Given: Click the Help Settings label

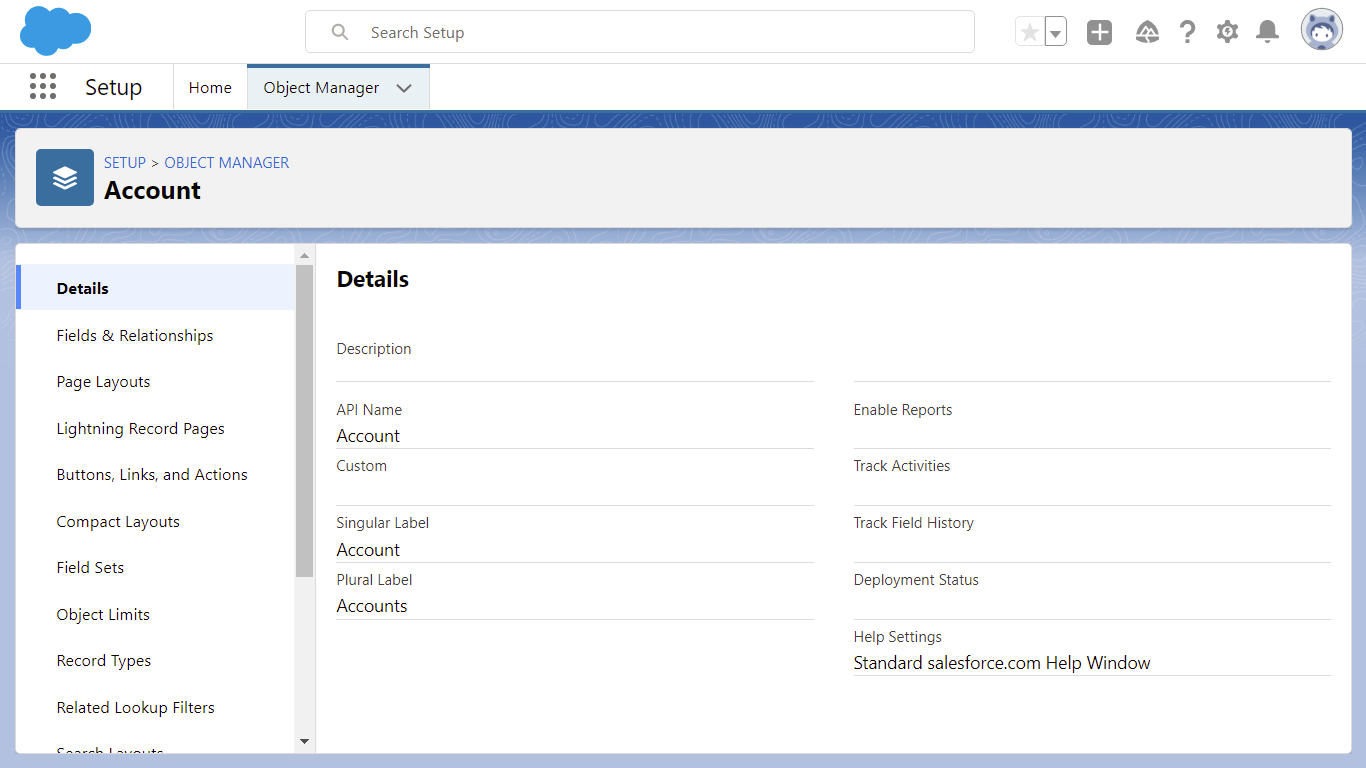Looking at the screenshot, I should pyautogui.click(x=898, y=637).
